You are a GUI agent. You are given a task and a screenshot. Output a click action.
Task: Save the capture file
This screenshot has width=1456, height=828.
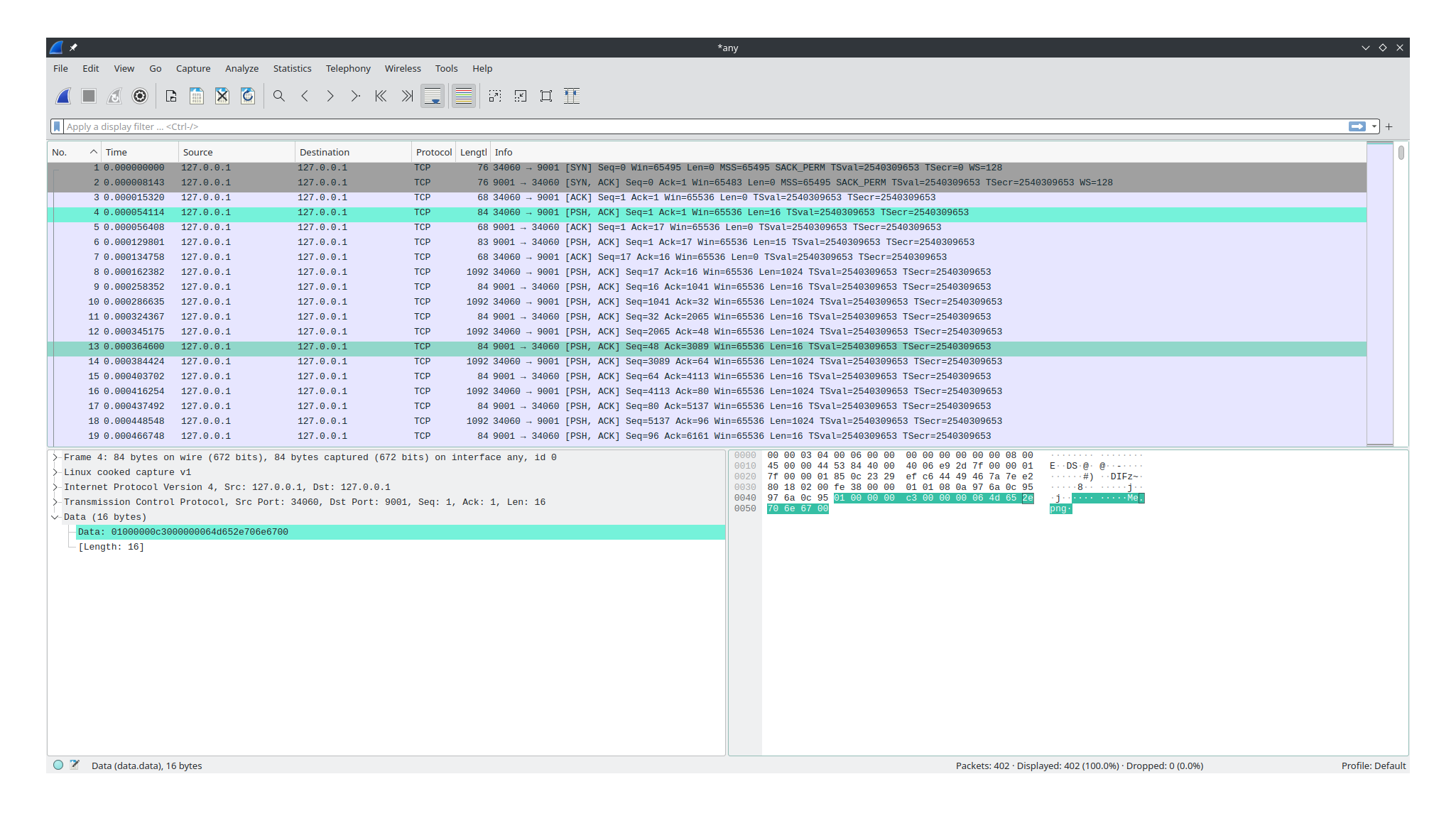pos(197,96)
